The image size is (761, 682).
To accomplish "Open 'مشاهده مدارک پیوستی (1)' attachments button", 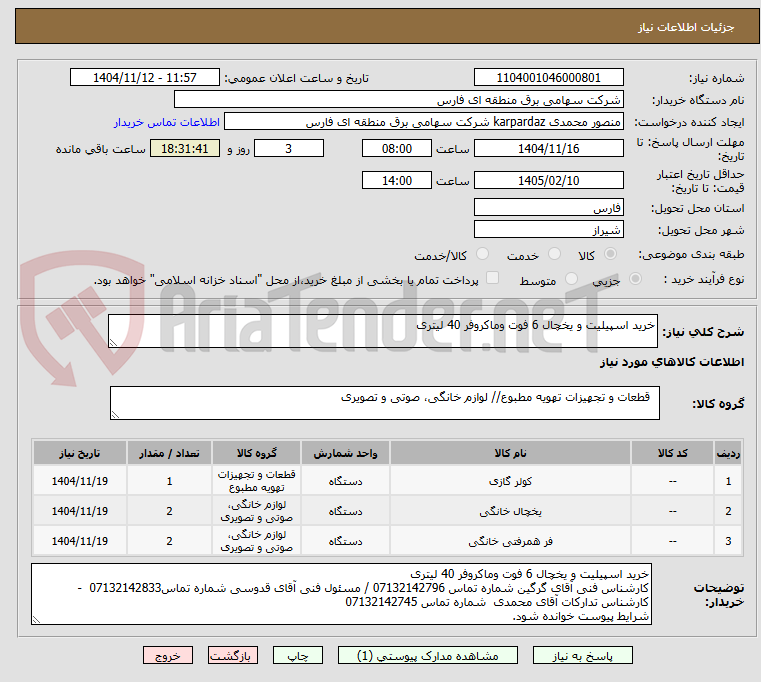I will 428,655.
